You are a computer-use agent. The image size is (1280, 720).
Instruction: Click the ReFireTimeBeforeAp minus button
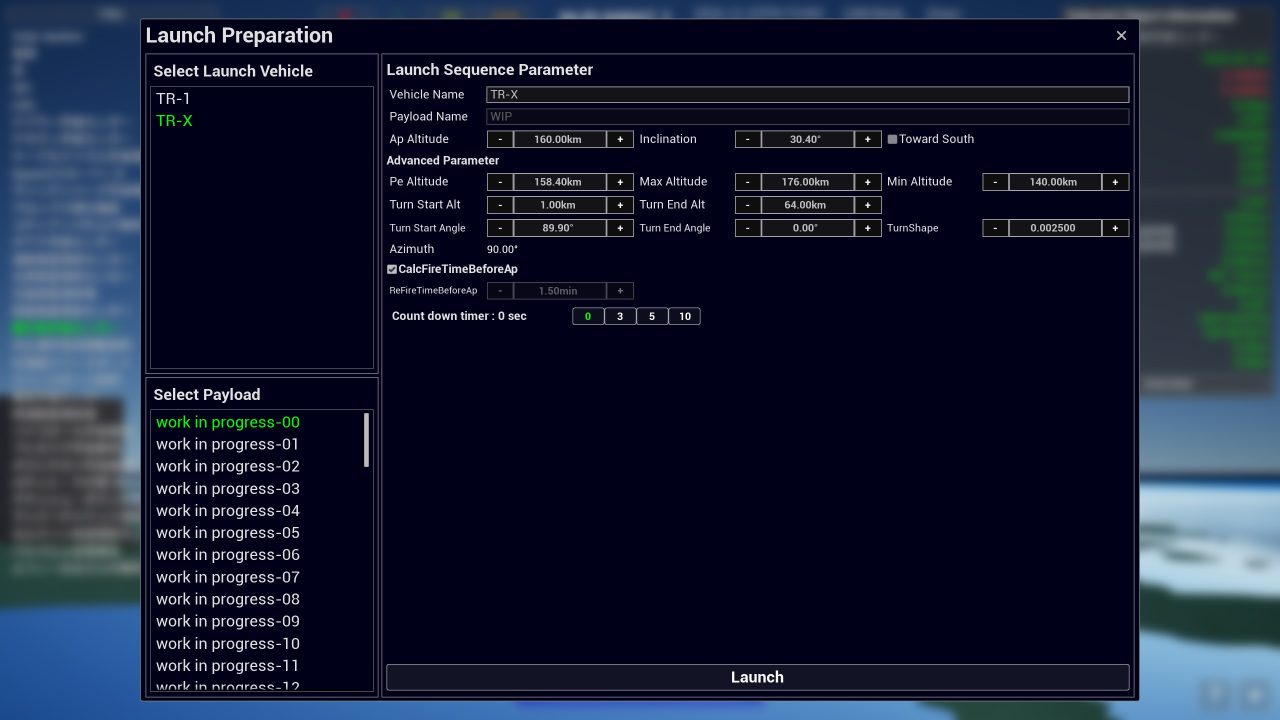click(500, 291)
